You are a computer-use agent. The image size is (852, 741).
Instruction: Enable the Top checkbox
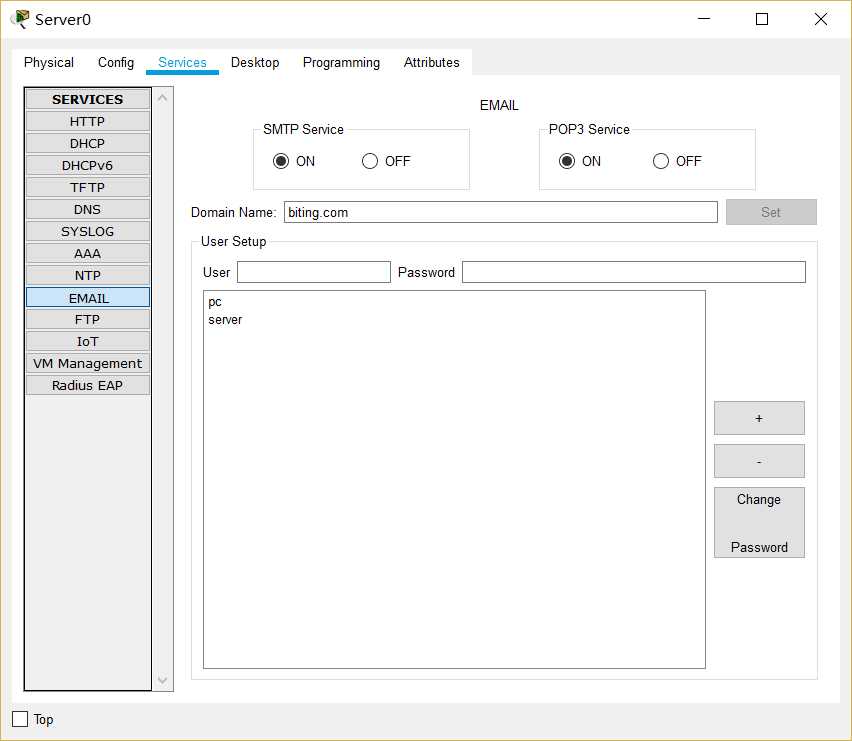pos(20,719)
